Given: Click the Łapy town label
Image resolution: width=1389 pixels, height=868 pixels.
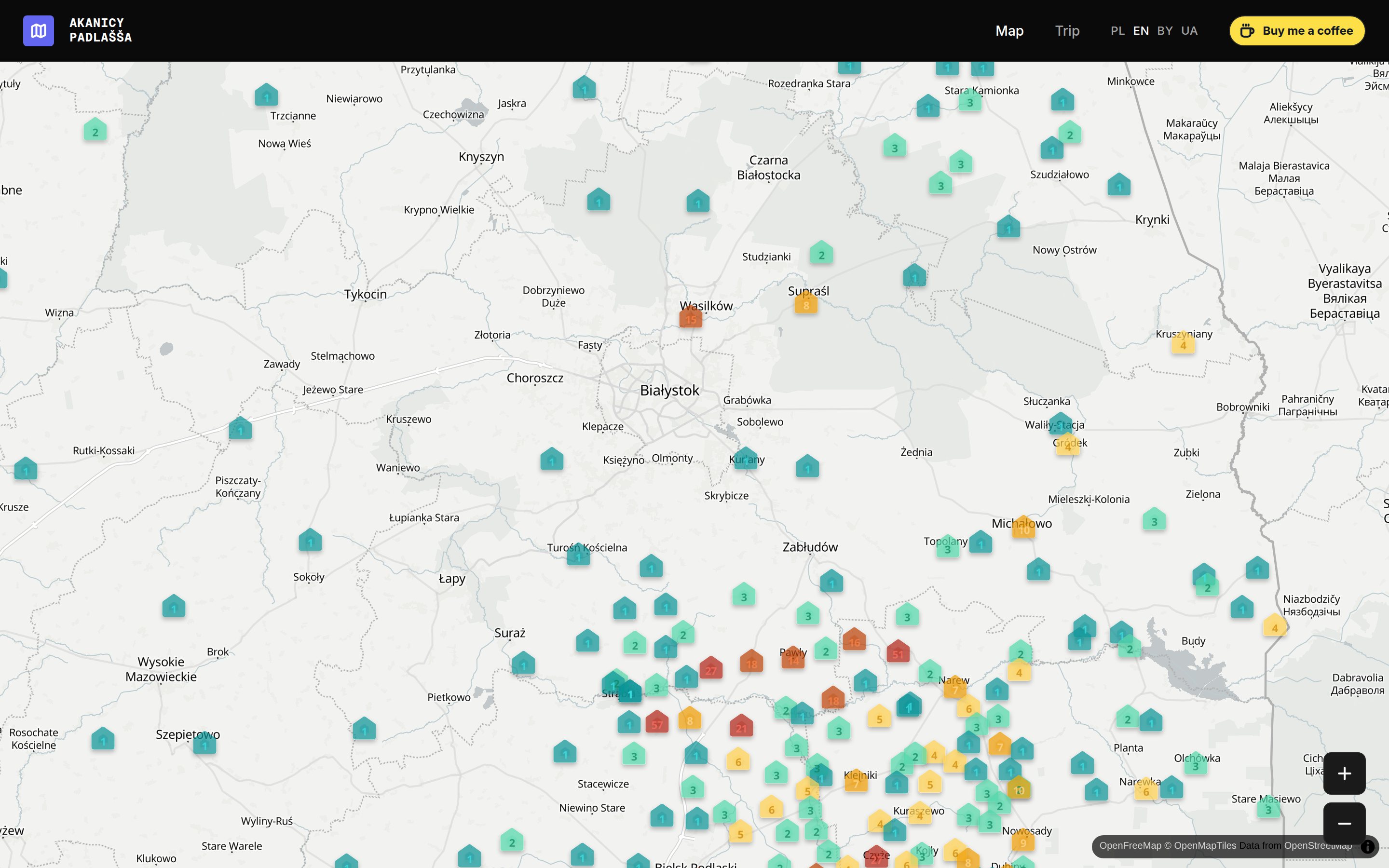Looking at the screenshot, I should (x=452, y=579).
